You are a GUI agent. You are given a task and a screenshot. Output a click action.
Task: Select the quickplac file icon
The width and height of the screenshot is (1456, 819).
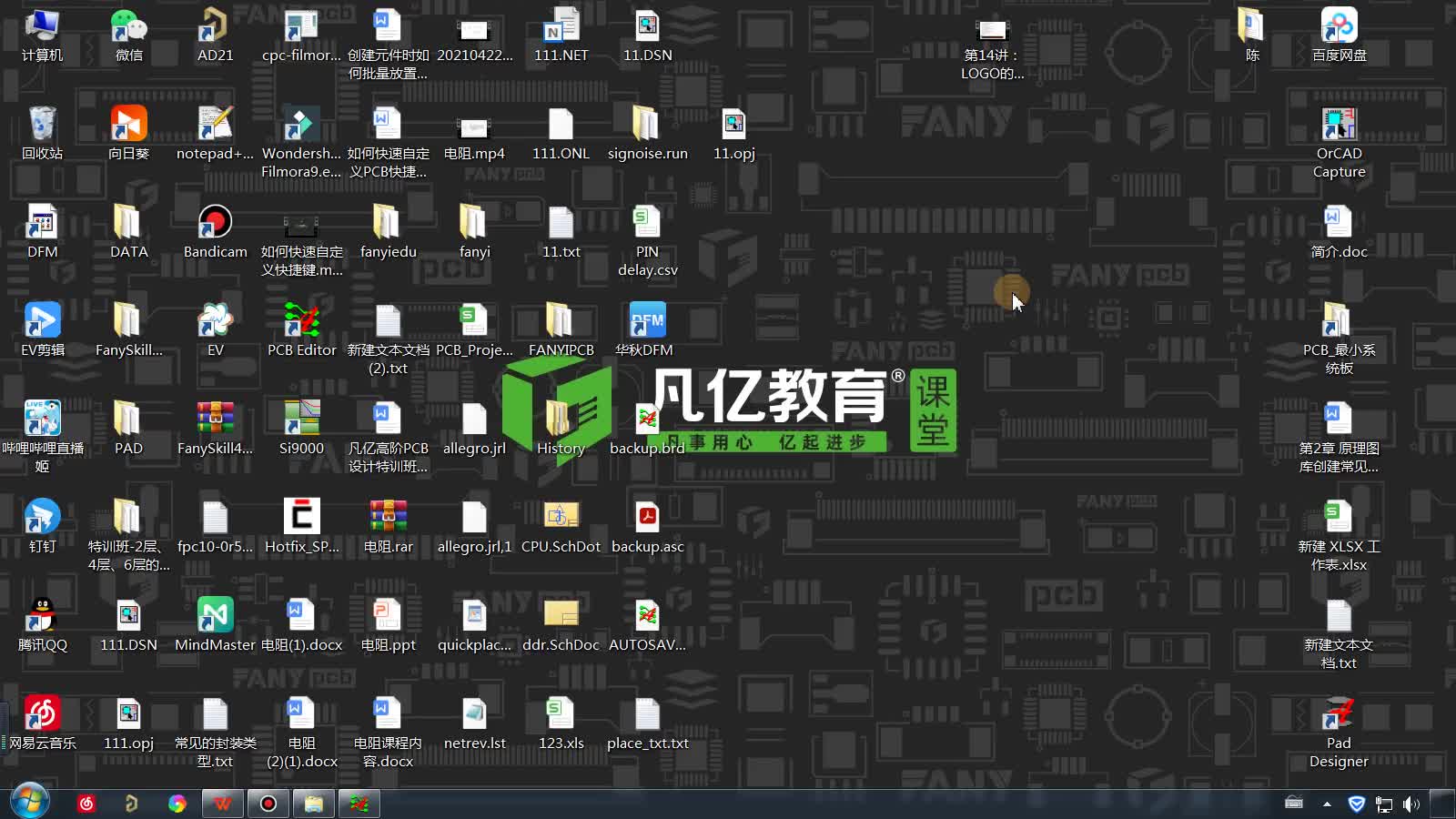[474, 626]
